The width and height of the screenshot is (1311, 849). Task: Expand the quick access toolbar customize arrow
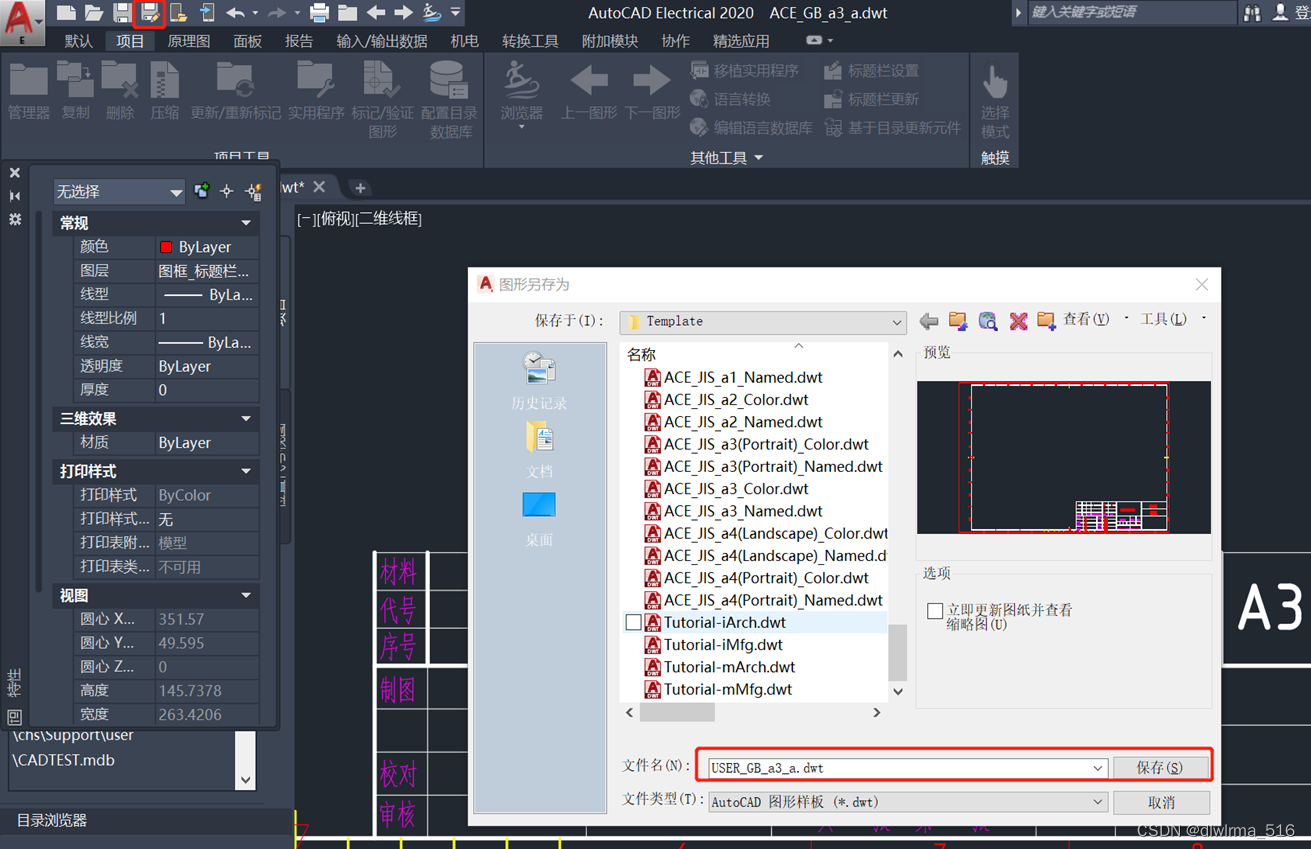coord(456,13)
